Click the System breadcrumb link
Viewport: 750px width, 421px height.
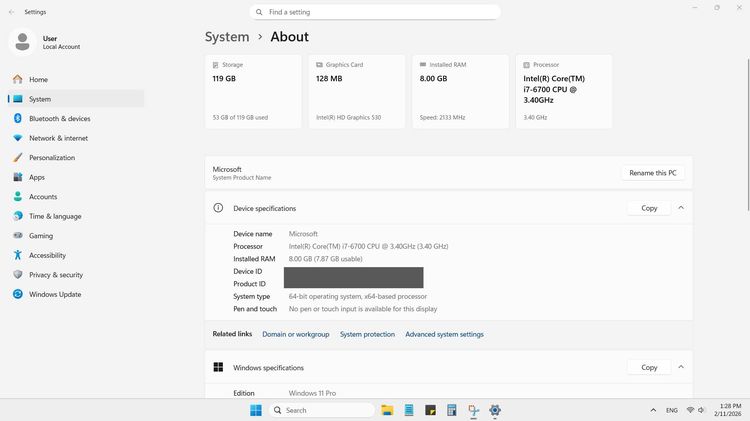click(227, 37)
